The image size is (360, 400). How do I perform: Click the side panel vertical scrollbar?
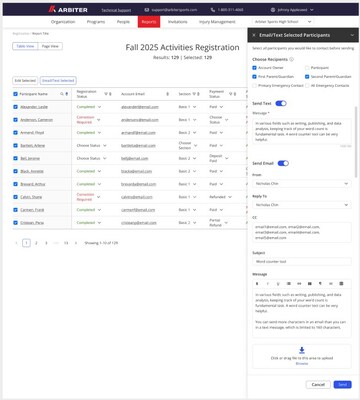click(355, 142)
